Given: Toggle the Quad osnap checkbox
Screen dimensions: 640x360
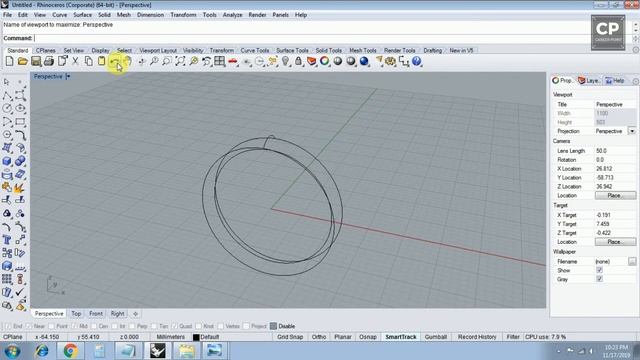Looking at the screenshot, I should [x=175, y=326].
